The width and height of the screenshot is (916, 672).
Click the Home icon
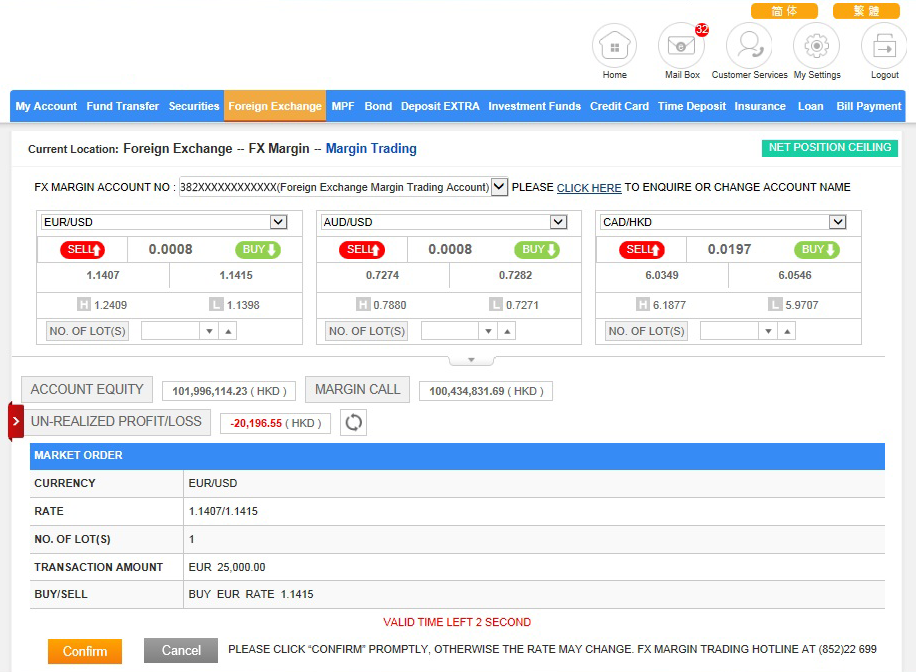pos(614,46)
